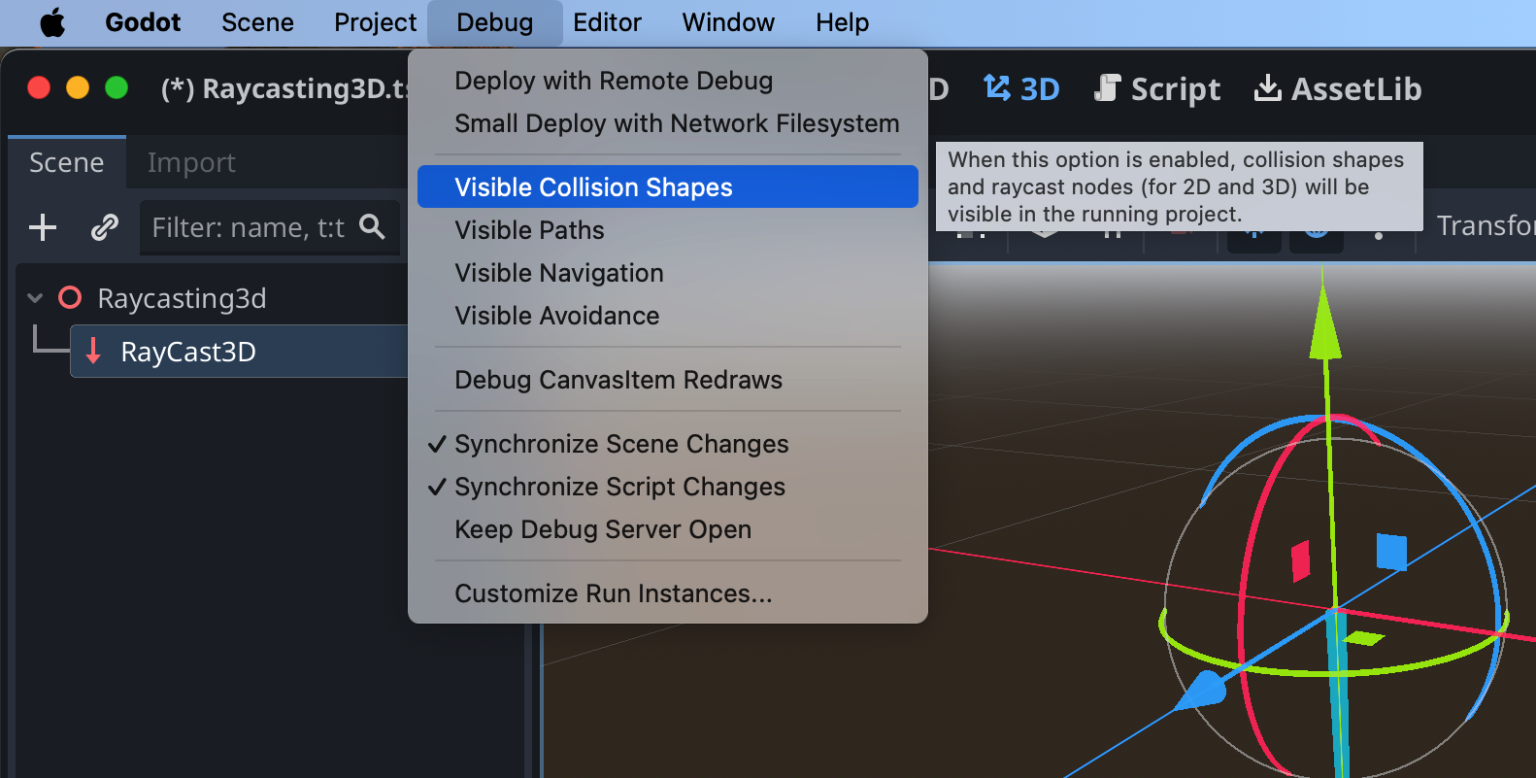The image size is (1536, 778).
Task: Uncheck Synchronize Script Changes
Action: (618, 487)
